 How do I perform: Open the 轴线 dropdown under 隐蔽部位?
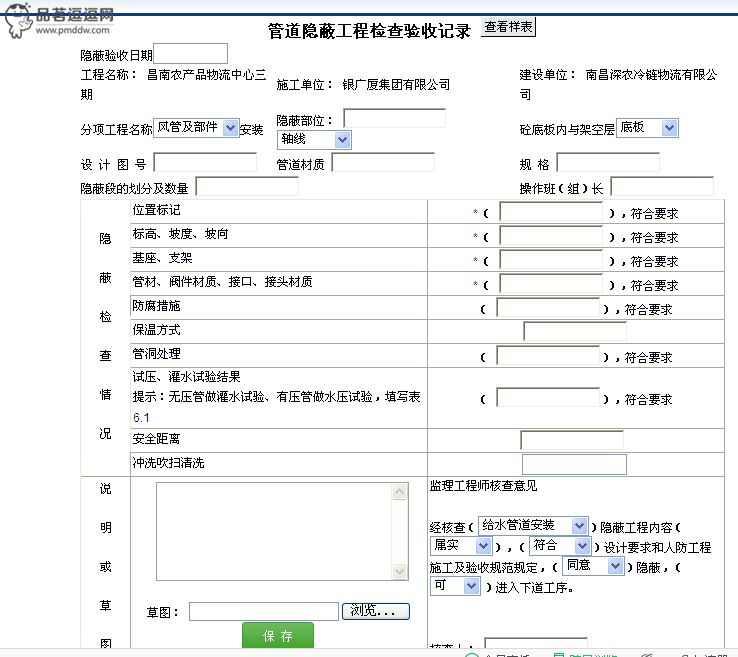click(314, 140)
